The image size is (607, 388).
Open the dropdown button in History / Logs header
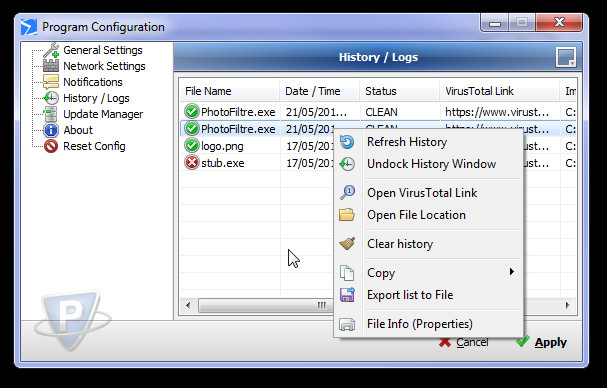(566, 57)
